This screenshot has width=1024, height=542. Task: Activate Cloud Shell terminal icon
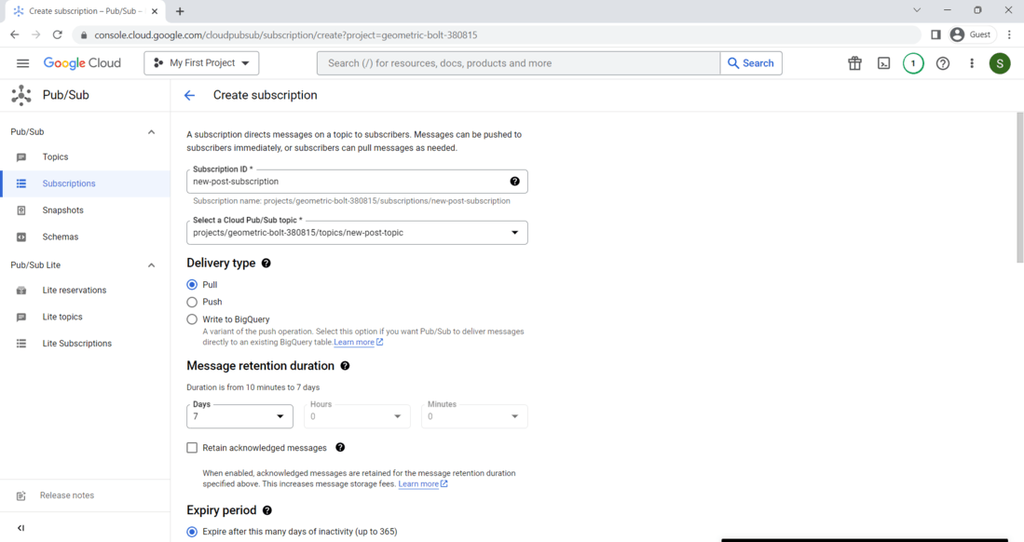tap(884, 63)
